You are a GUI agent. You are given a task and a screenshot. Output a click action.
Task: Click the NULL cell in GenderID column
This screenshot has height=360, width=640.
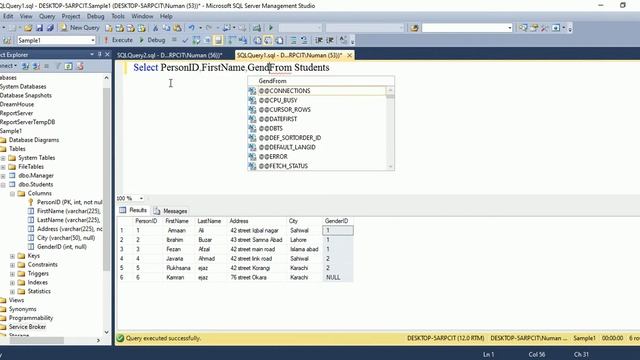pos(338,277)
